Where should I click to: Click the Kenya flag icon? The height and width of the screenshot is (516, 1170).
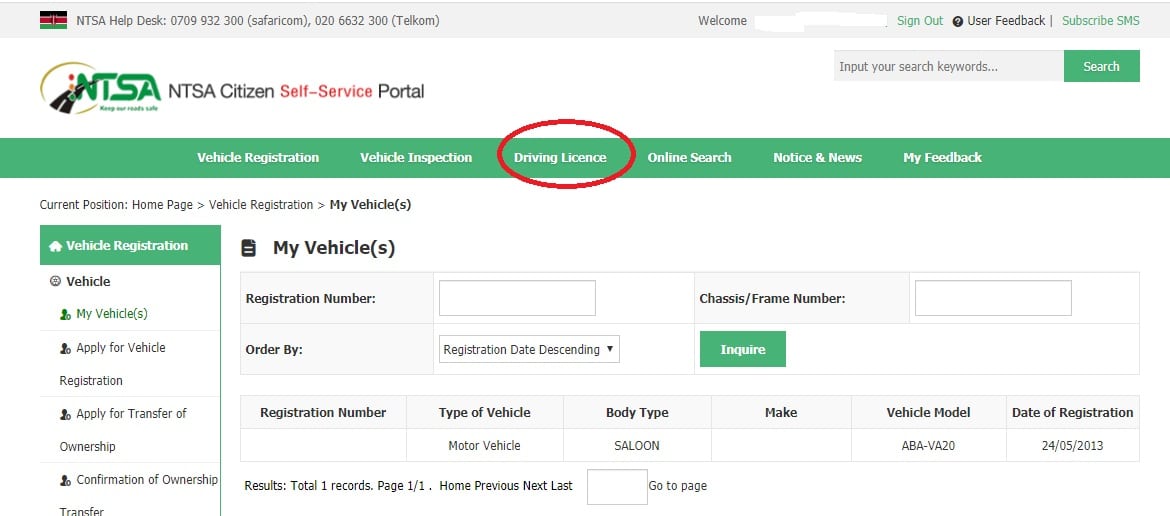tap(53, 20)
